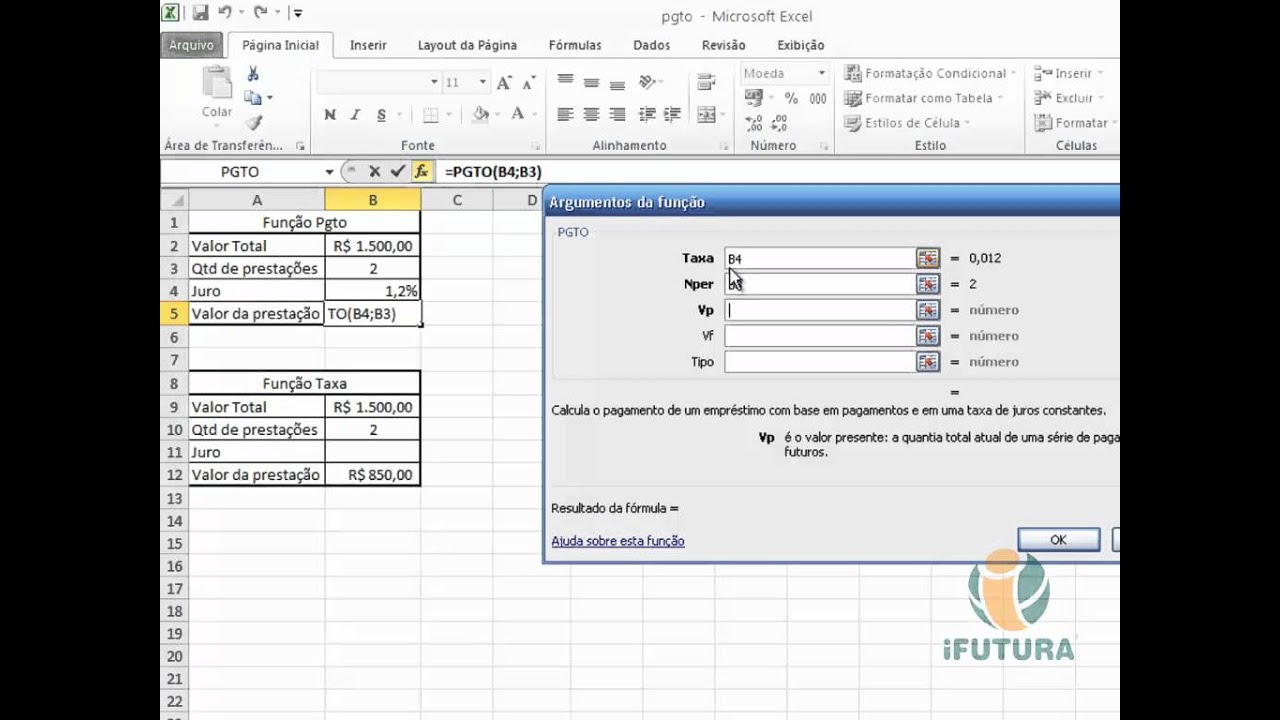
Task: Click align middle icon
Action: [x=591, y=82]
